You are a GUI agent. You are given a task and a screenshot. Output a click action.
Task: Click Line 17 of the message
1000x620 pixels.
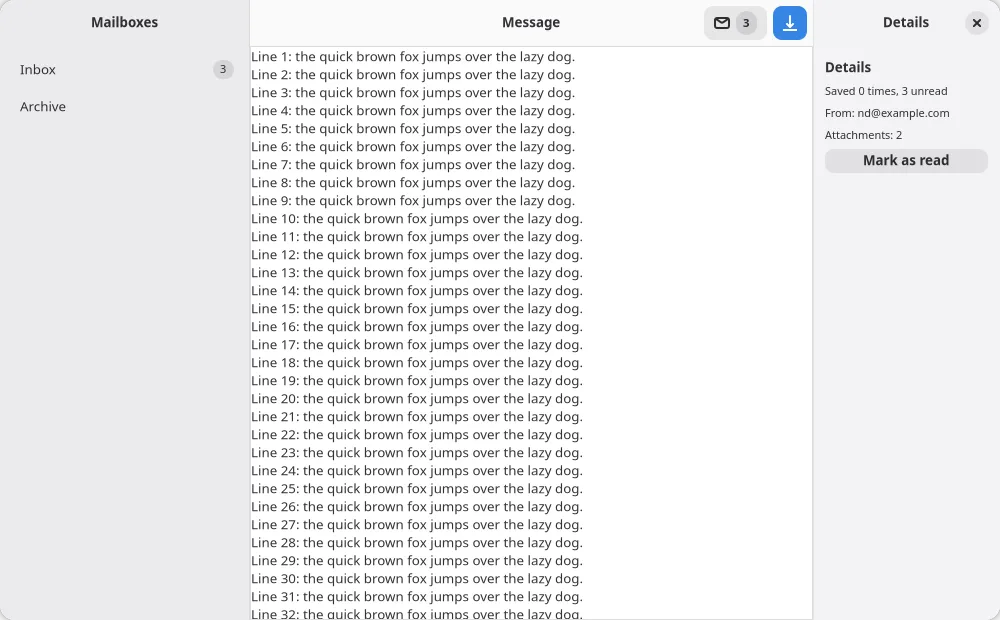(416, 344)
